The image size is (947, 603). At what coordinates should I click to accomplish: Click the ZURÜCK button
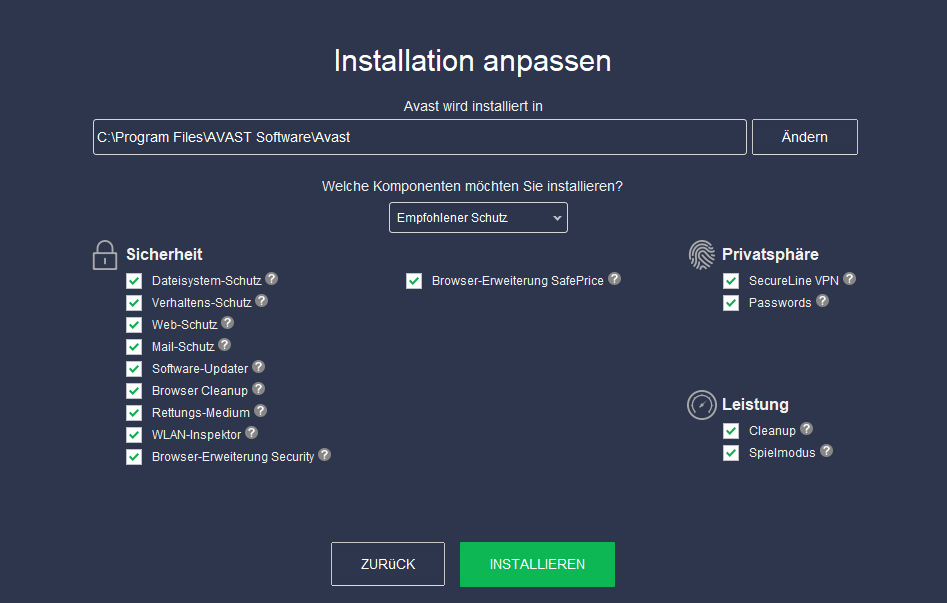click(x=388, y=564)
